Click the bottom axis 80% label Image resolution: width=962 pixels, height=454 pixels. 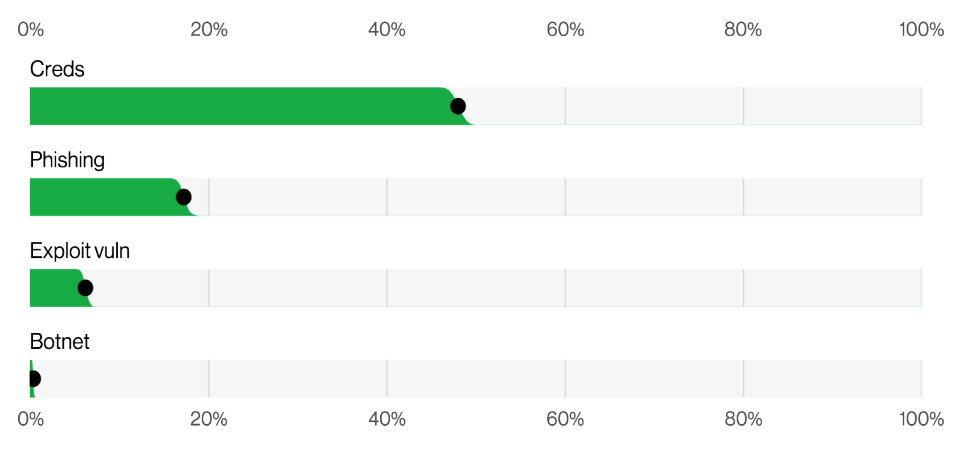(743, 420)
